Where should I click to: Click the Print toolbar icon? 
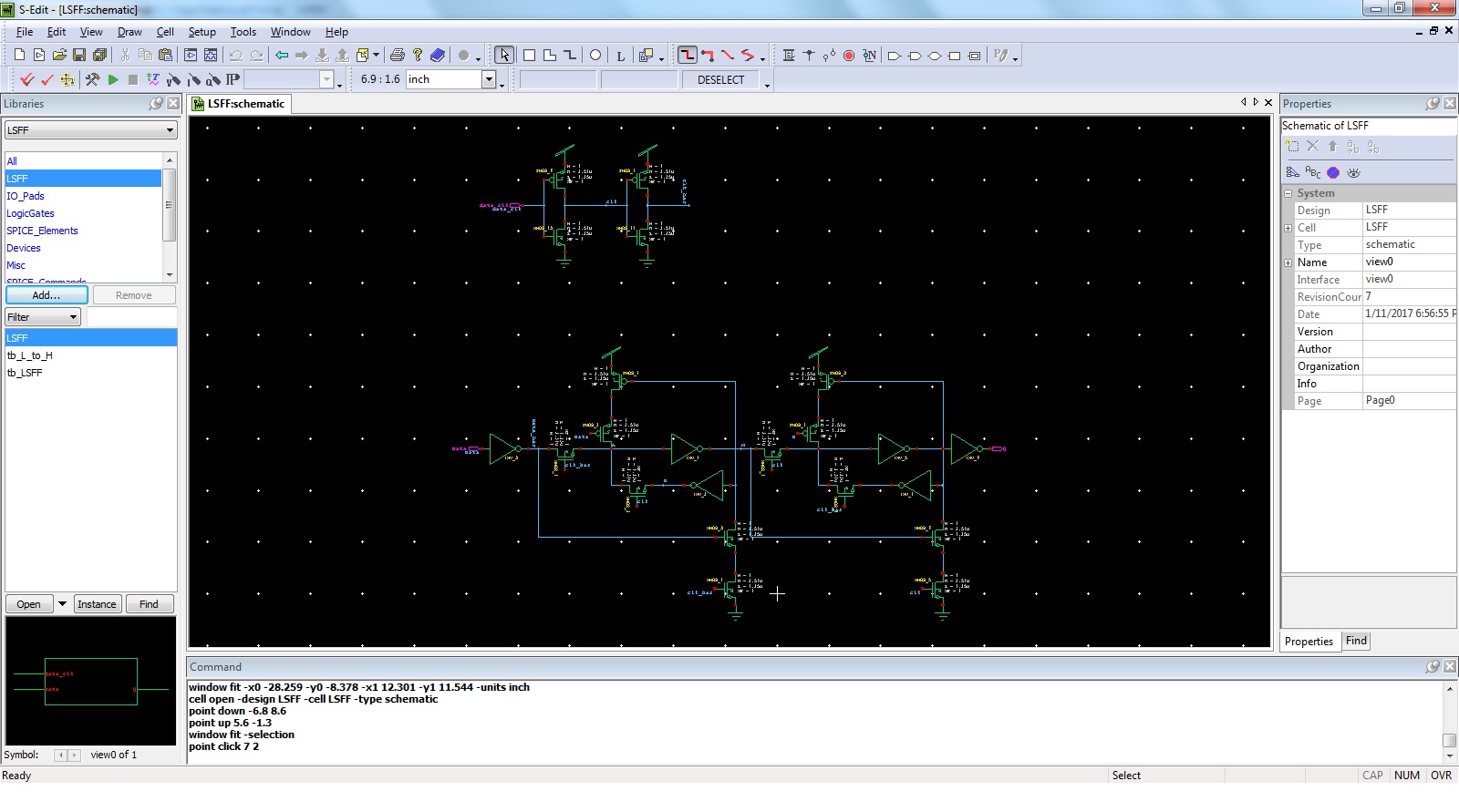pyautogui.click(x=397, y=56)
